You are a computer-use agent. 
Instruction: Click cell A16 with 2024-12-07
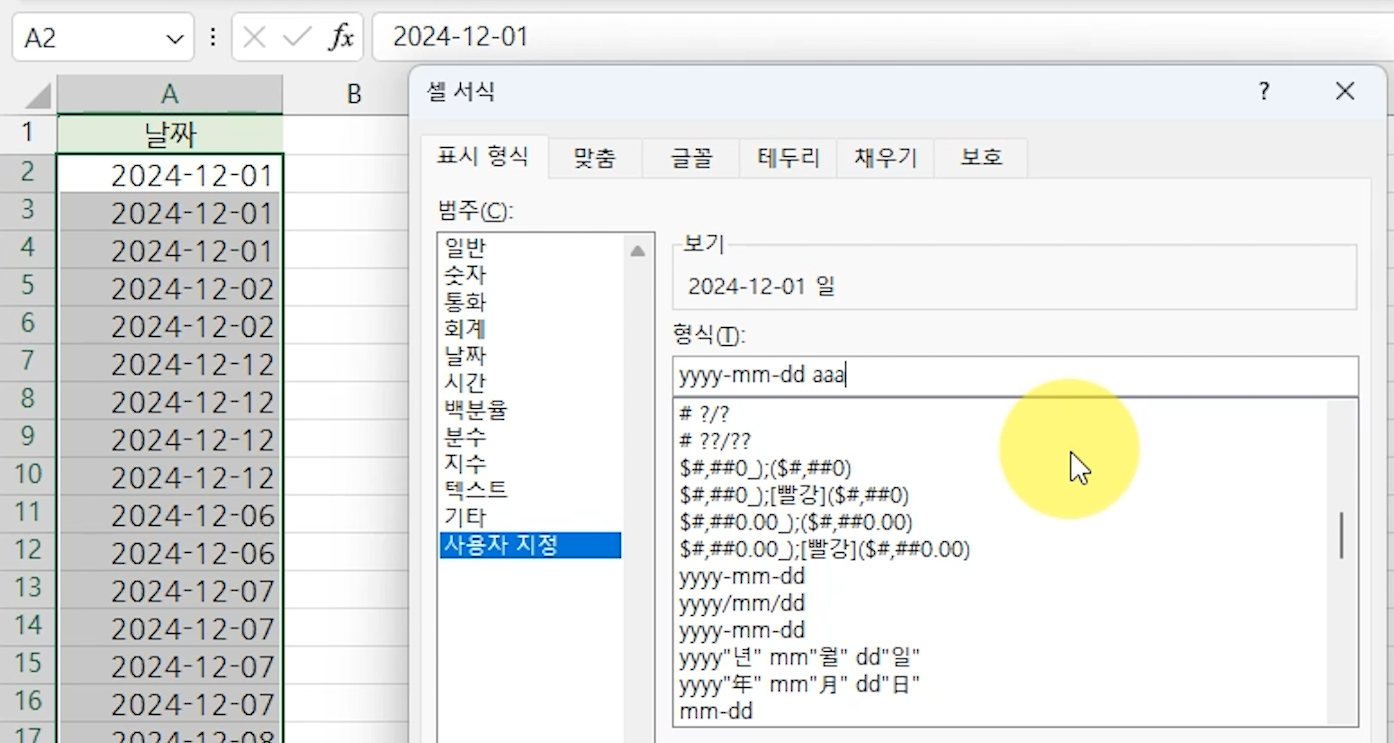coord(170,703)
